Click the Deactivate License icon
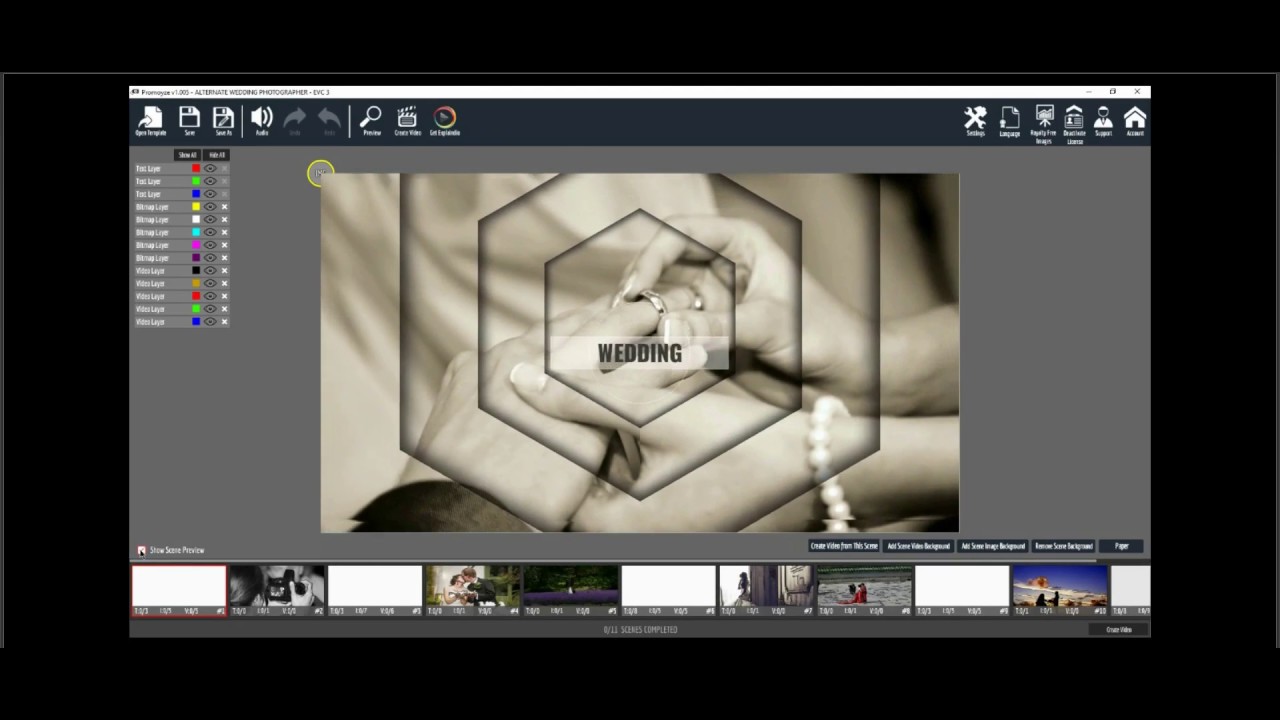The height and width of the screenshot is (720, 1280). tap(1074, 125)
